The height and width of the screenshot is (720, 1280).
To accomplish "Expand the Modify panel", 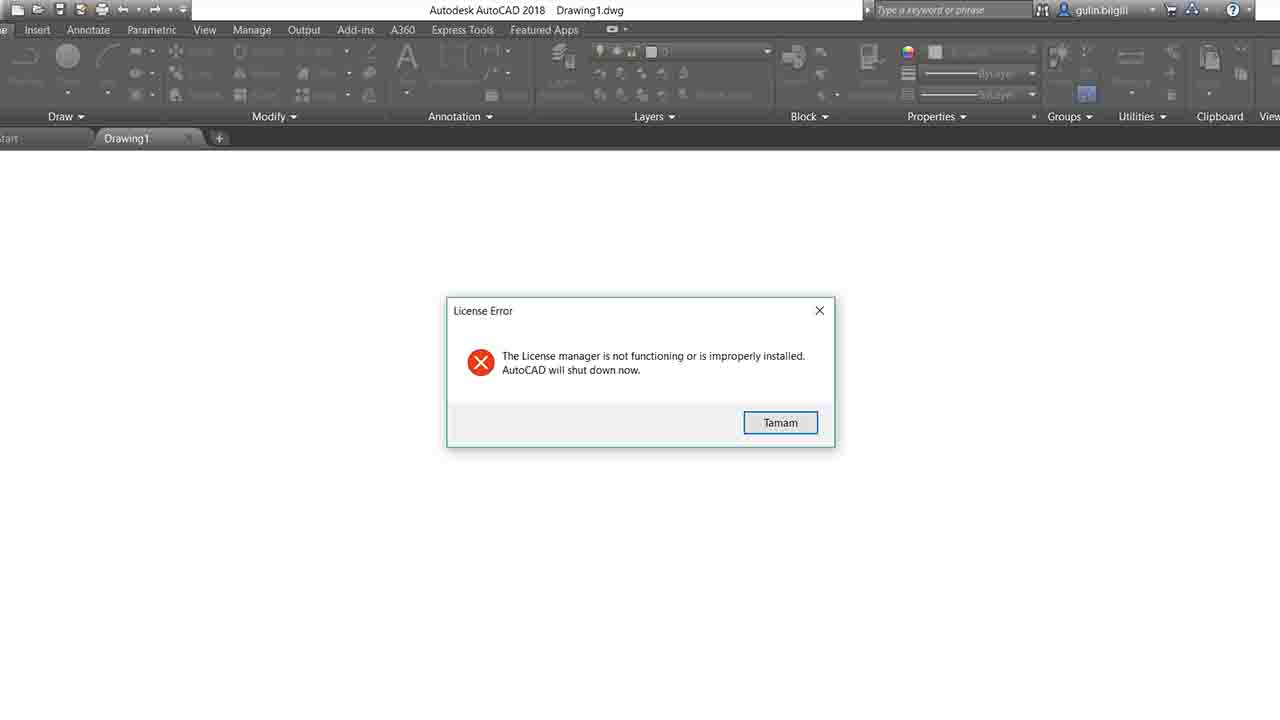I will coord(275,117).
